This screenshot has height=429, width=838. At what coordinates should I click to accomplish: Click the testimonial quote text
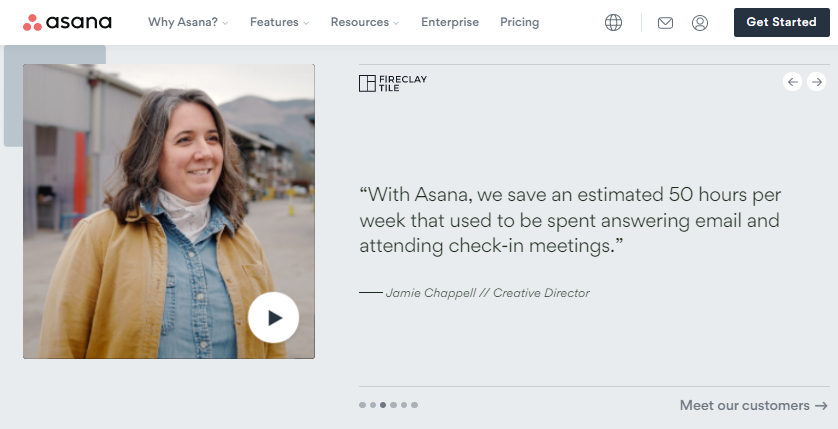click(570, 220)
